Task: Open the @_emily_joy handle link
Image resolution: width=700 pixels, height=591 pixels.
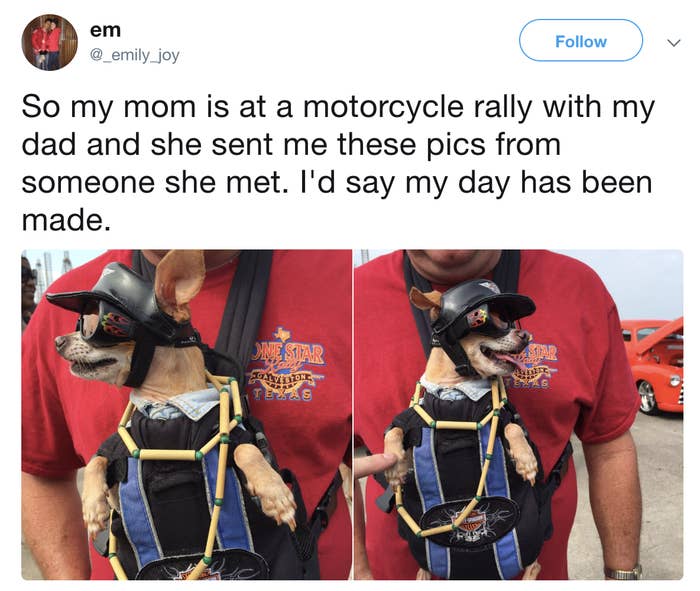Action: pyautogui.click(x=134, y=55)
